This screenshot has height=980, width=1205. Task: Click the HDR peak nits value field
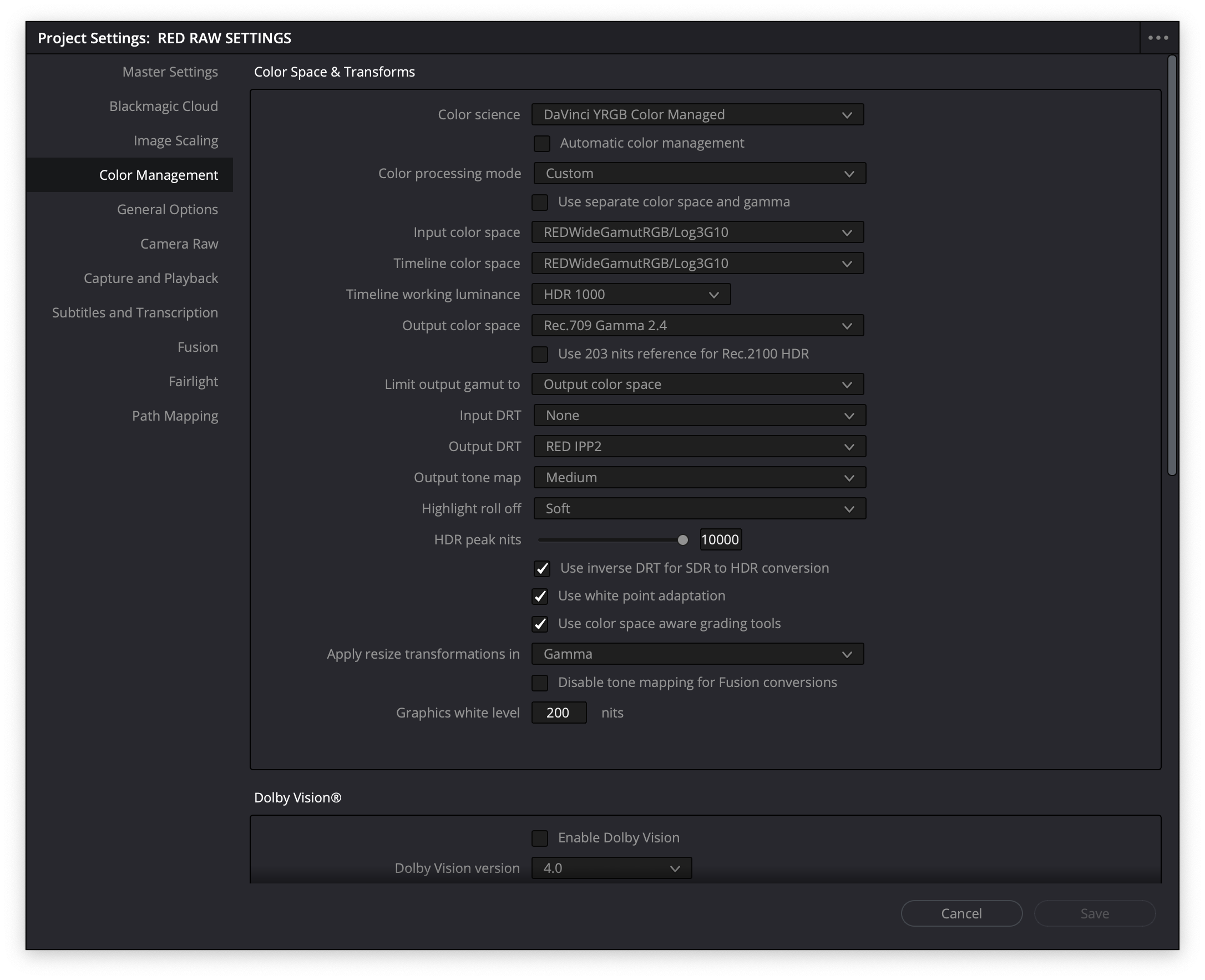[720, 540]
